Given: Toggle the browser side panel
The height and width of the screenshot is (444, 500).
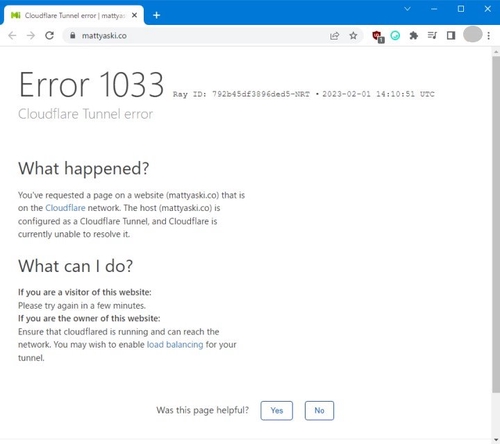Looking at the screenshot, I should coord(451,35).
